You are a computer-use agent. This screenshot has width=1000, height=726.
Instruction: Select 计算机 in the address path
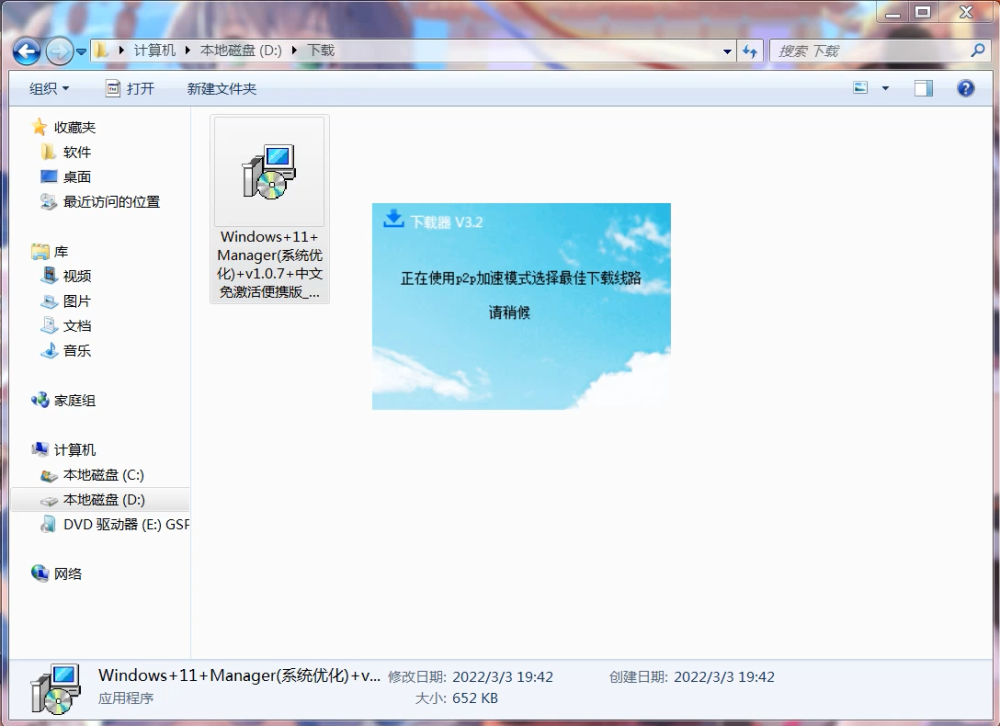(x=154, y=50)
